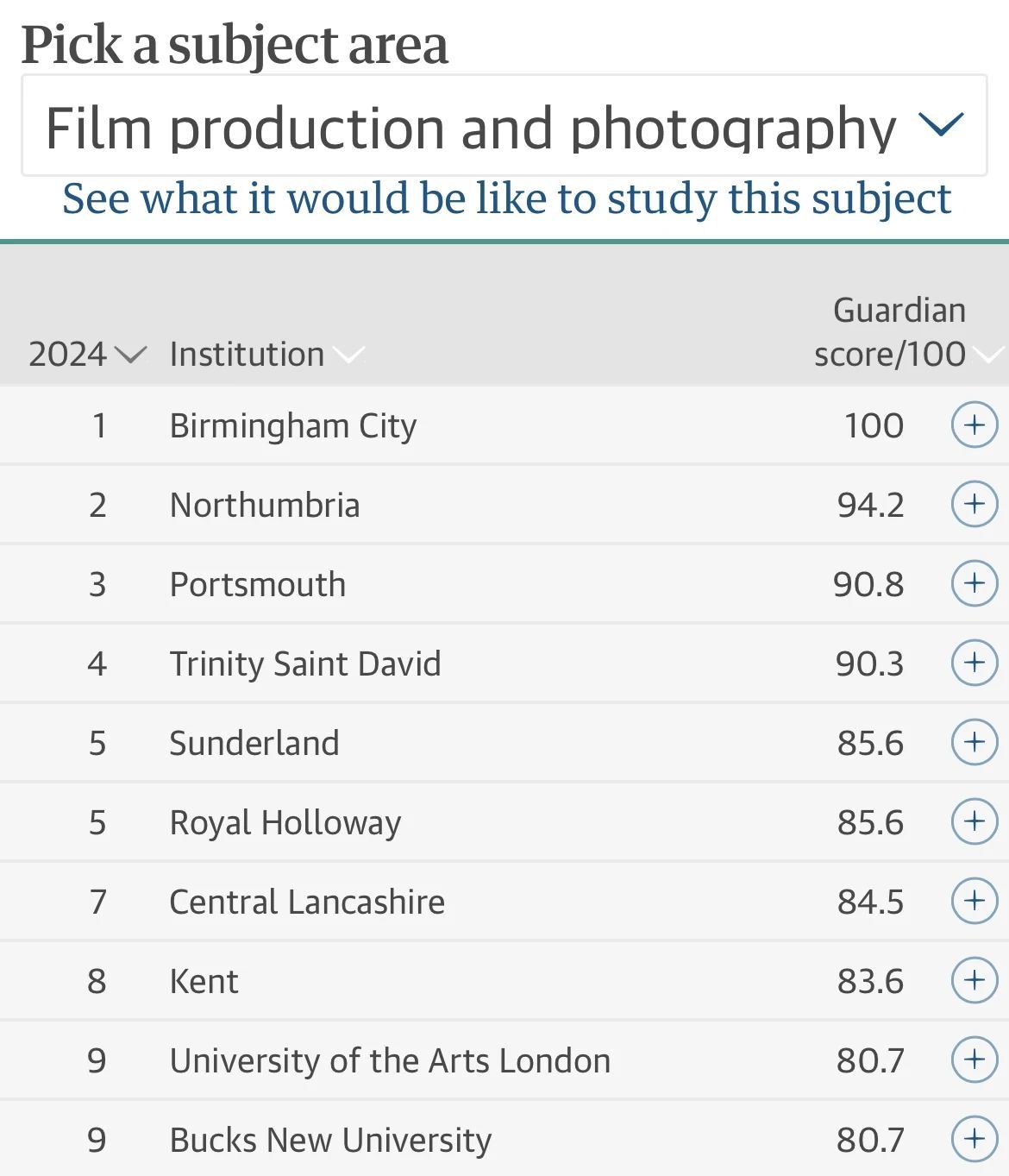This screenshot has height=1176, width=1009.
Task: Select Portsmouth institution name
Action: point(258,584)
